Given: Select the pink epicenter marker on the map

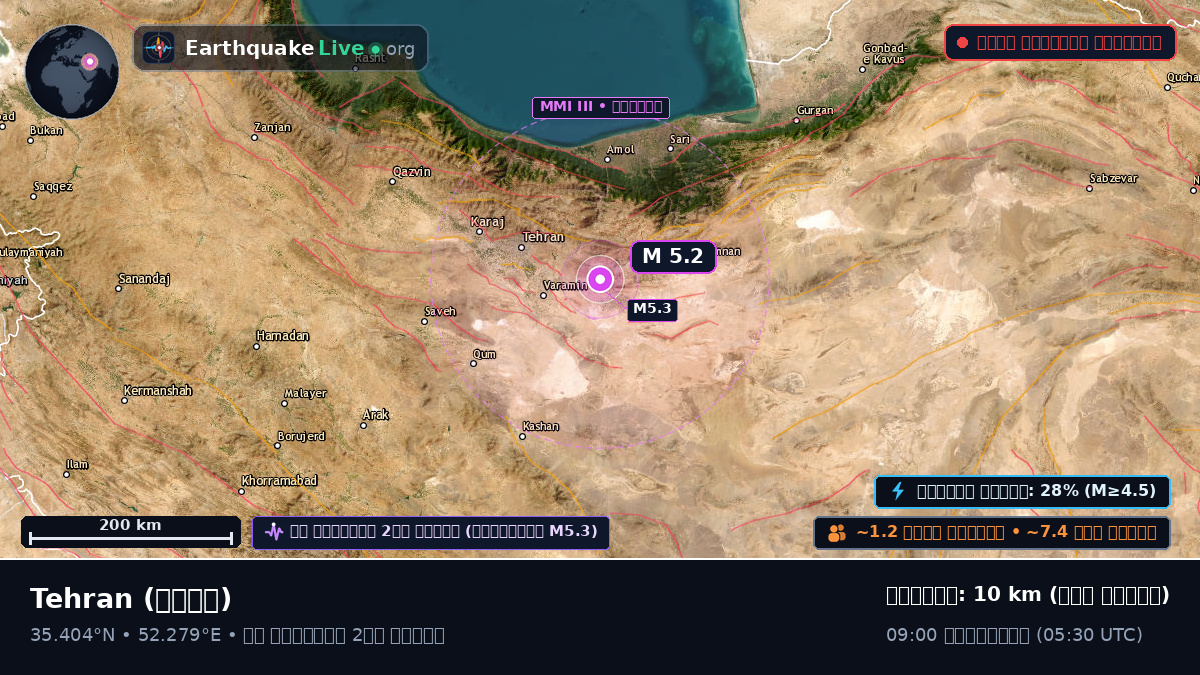Looking at the screenshot, I should pos(600,279).
